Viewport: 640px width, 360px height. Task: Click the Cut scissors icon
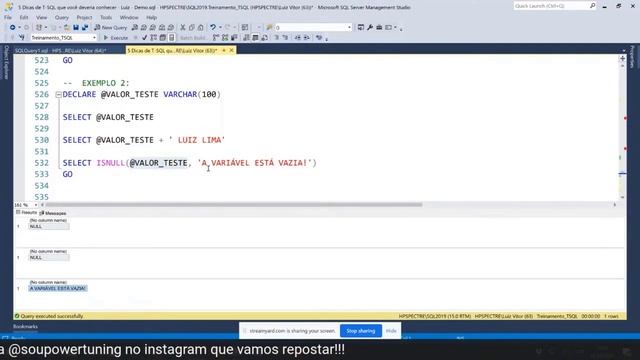[183, 27]
